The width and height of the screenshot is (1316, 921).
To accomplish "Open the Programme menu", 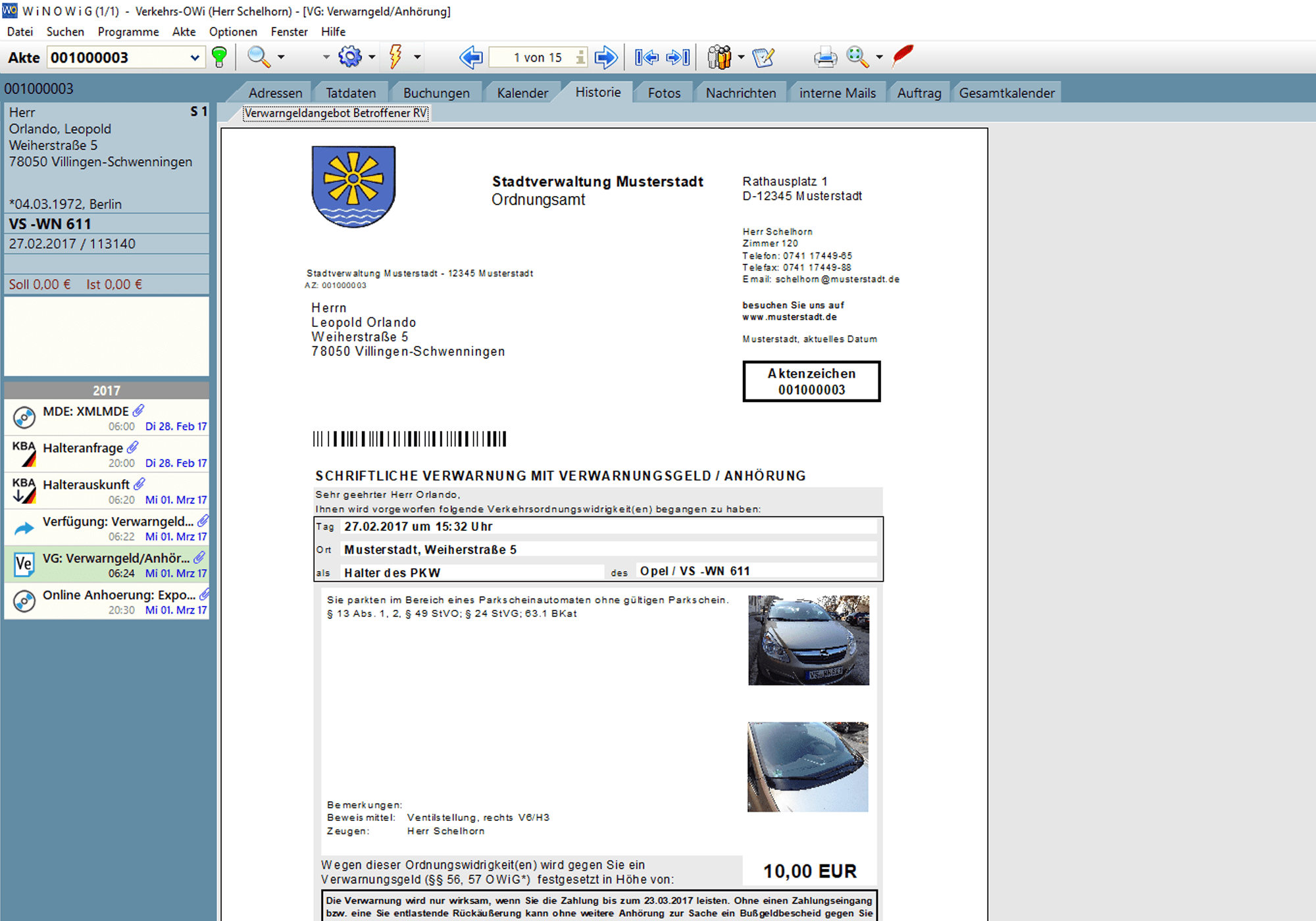I will coord(128,32).
